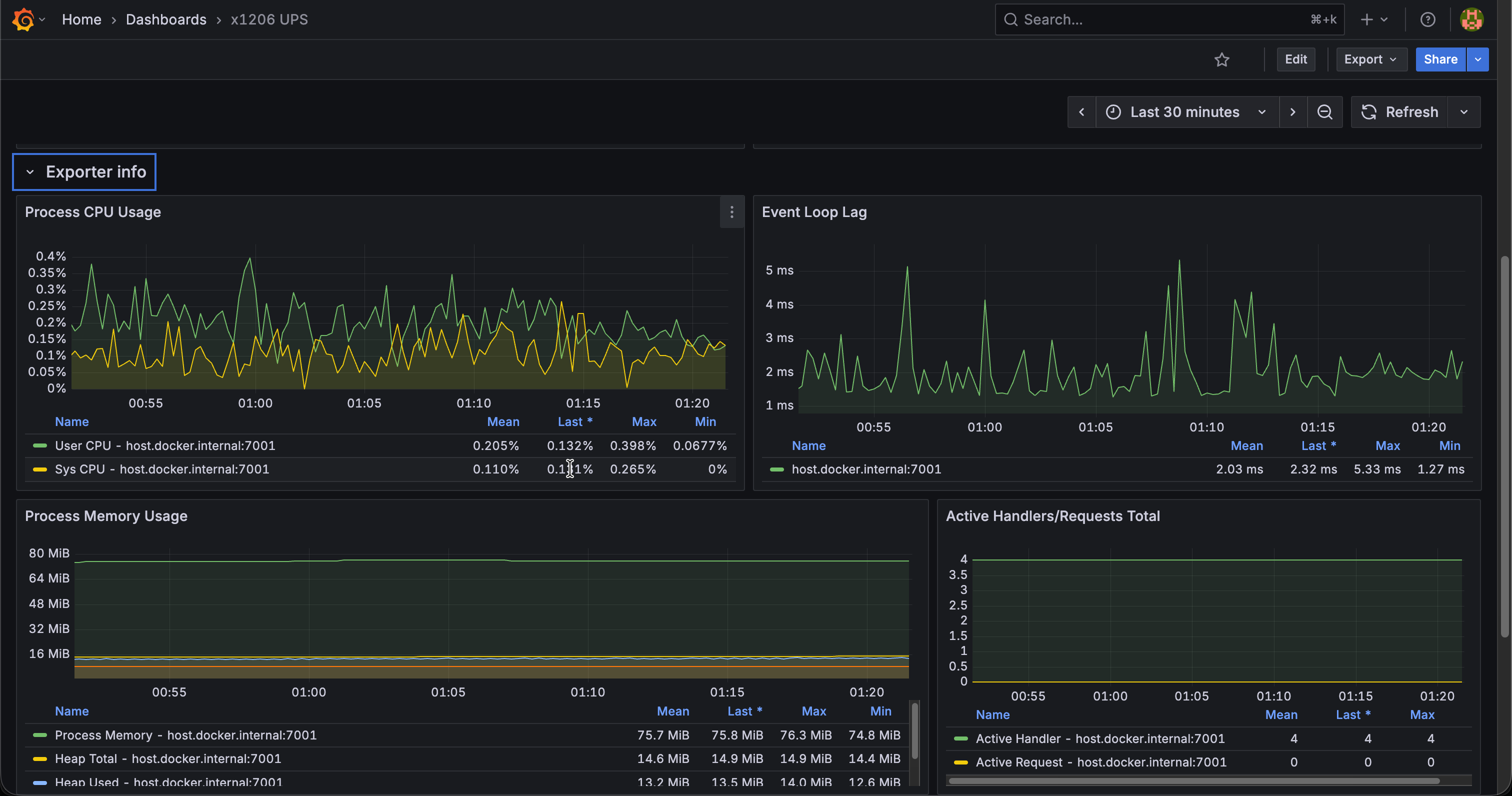This screenshot has height=796, width=1512.
Task: Toggle Active Handler series visibility
Action: tap(1100, 738)
